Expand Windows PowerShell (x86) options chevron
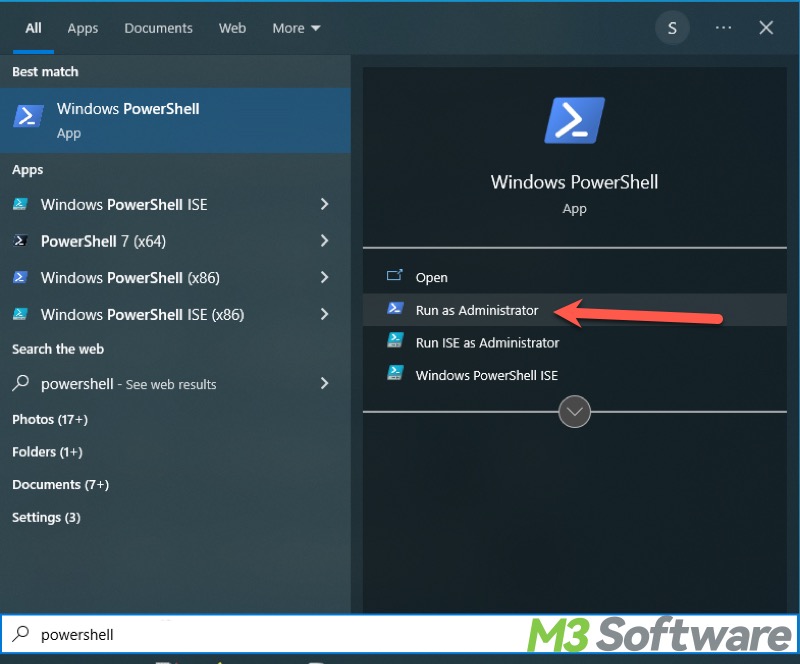The image size is (800, 664). pyautogui.click(x=324, y=277)
